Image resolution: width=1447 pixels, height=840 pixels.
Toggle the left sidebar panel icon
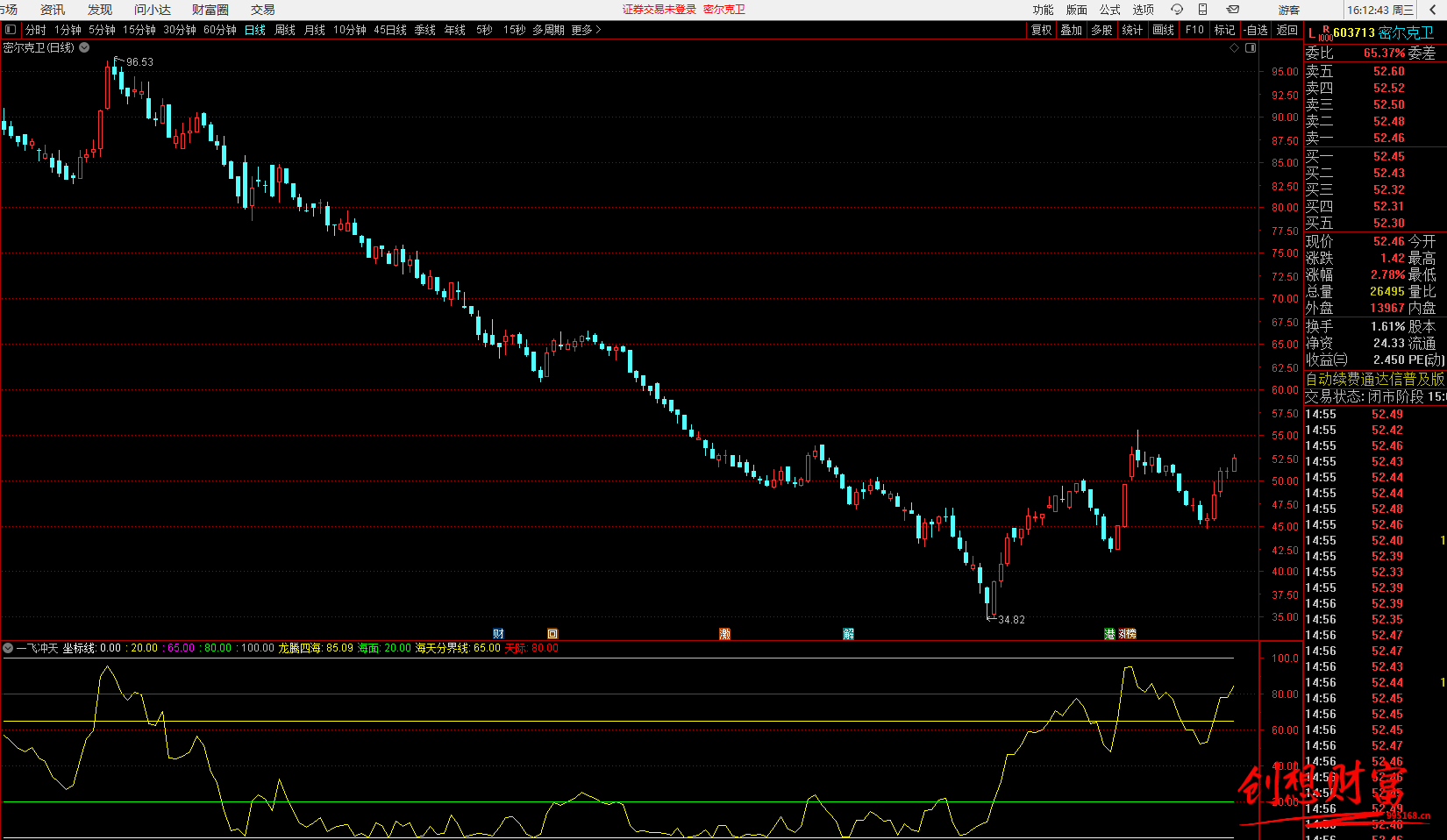(11, 30)
